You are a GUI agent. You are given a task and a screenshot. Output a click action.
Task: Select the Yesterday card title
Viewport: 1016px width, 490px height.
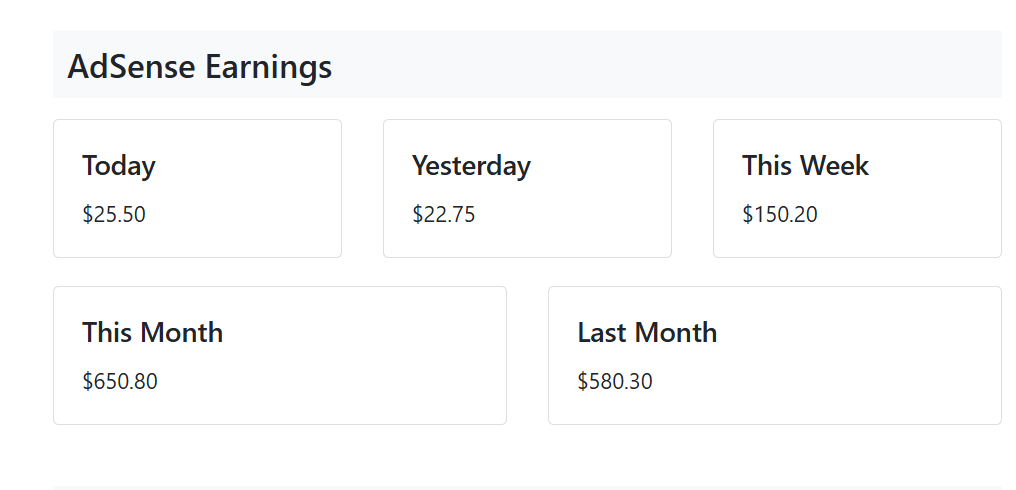point(471,165)
